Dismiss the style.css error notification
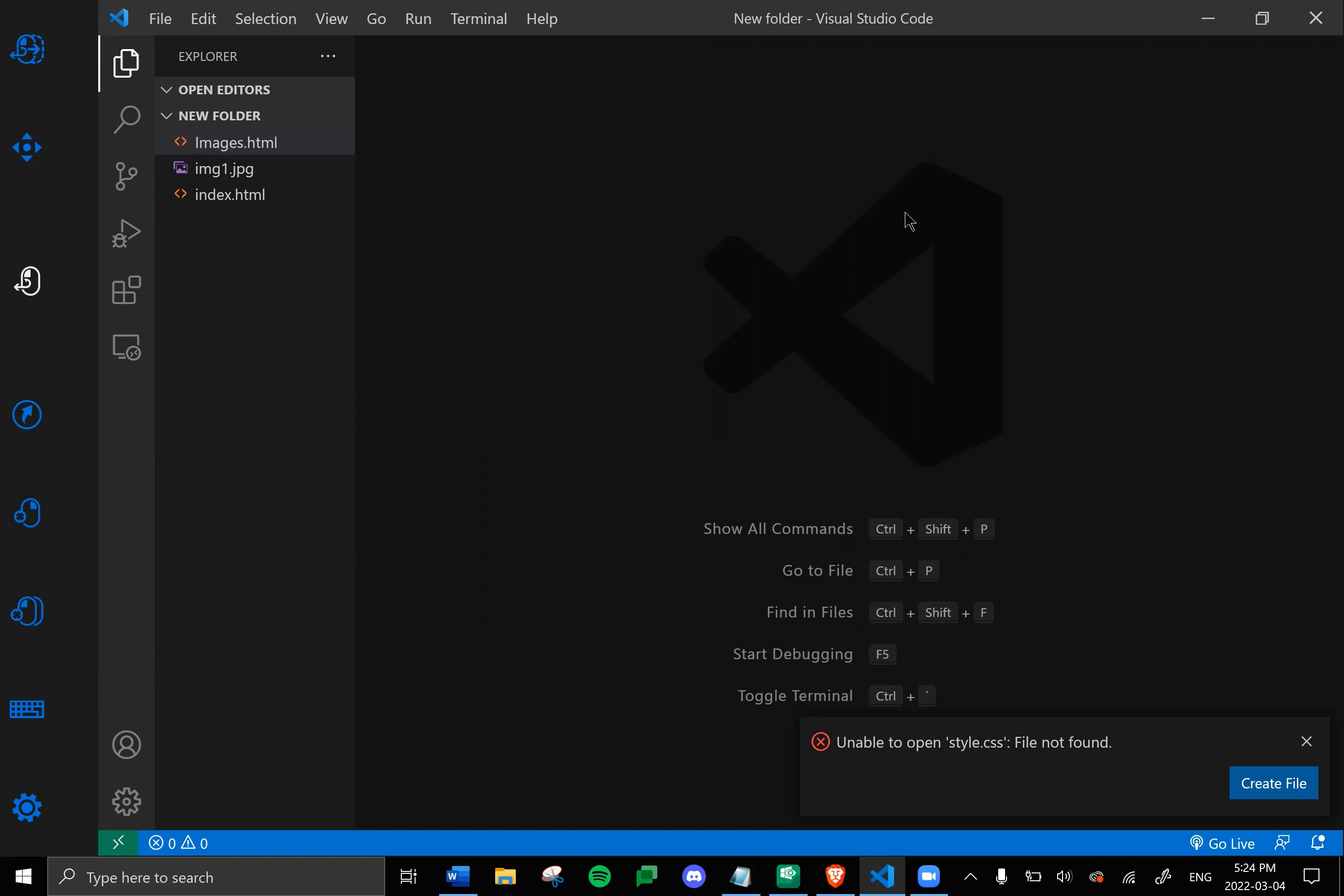Screen dimensions: 1344x896 (1306, 742)
